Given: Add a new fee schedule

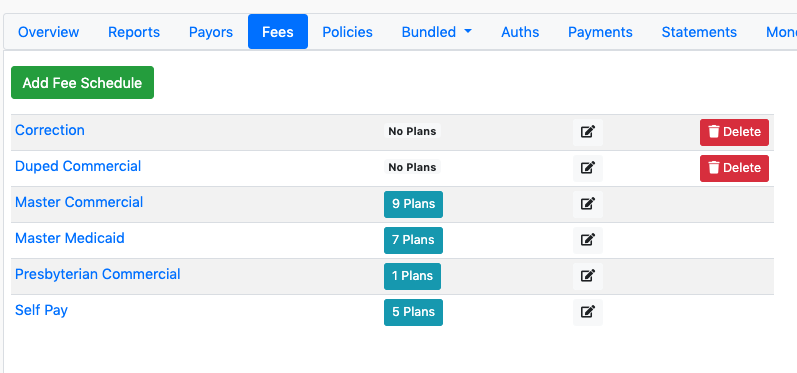Looking at the screenshot, I should coord(82,82).
